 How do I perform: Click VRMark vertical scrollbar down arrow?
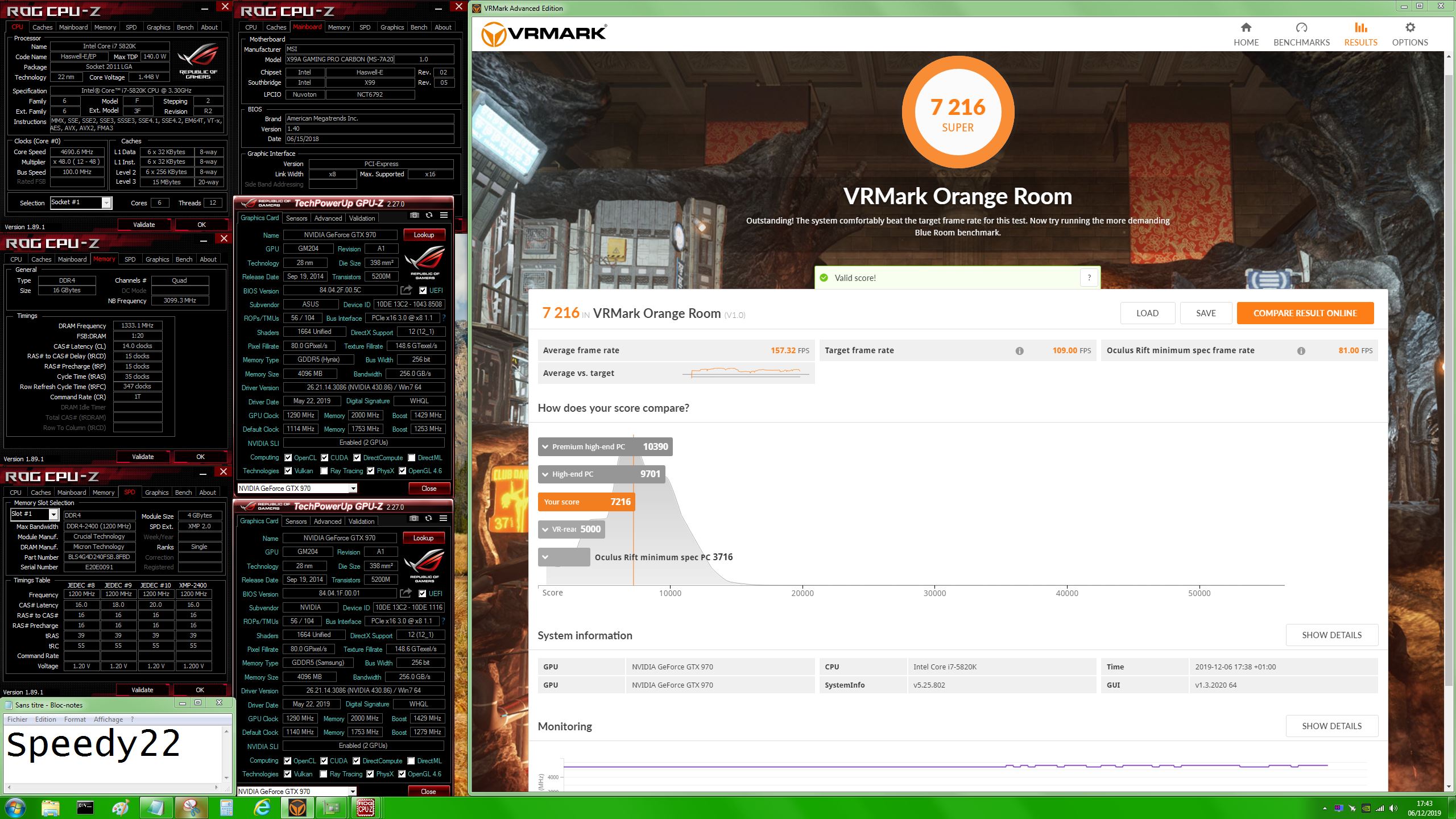(x=1449, y=787)
